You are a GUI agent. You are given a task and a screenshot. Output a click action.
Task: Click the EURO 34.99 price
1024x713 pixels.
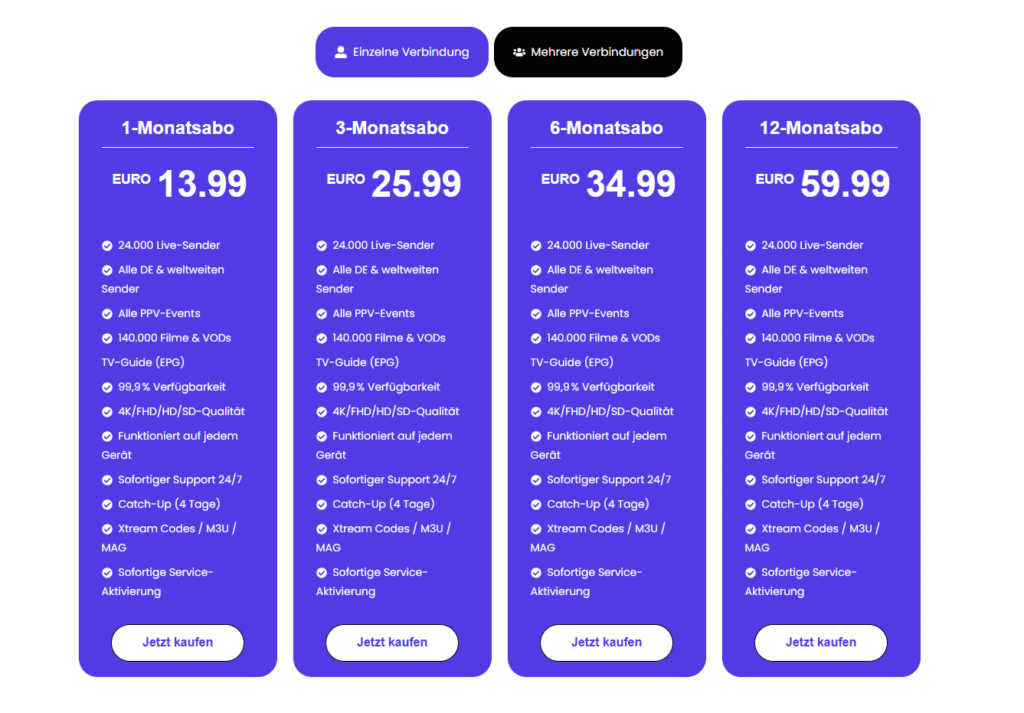point(608,184)
